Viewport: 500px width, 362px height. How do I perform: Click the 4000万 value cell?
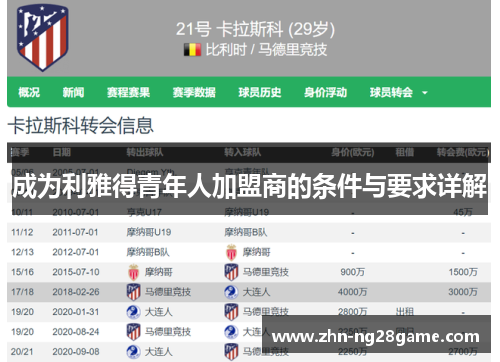353,292
